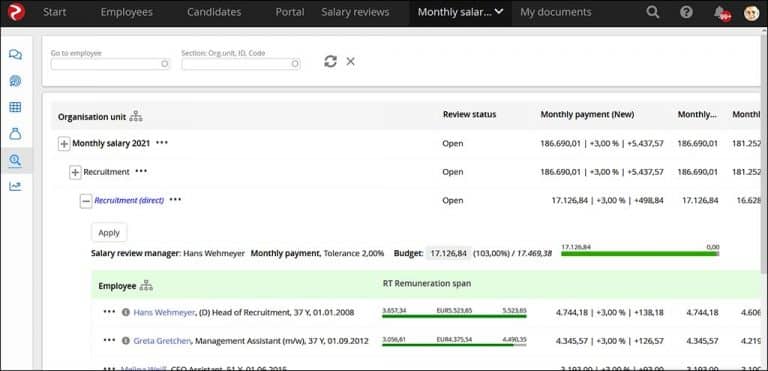This screenshot has width=768, height=371.
Task: Open help question mark icon
Action: (686, 12)
